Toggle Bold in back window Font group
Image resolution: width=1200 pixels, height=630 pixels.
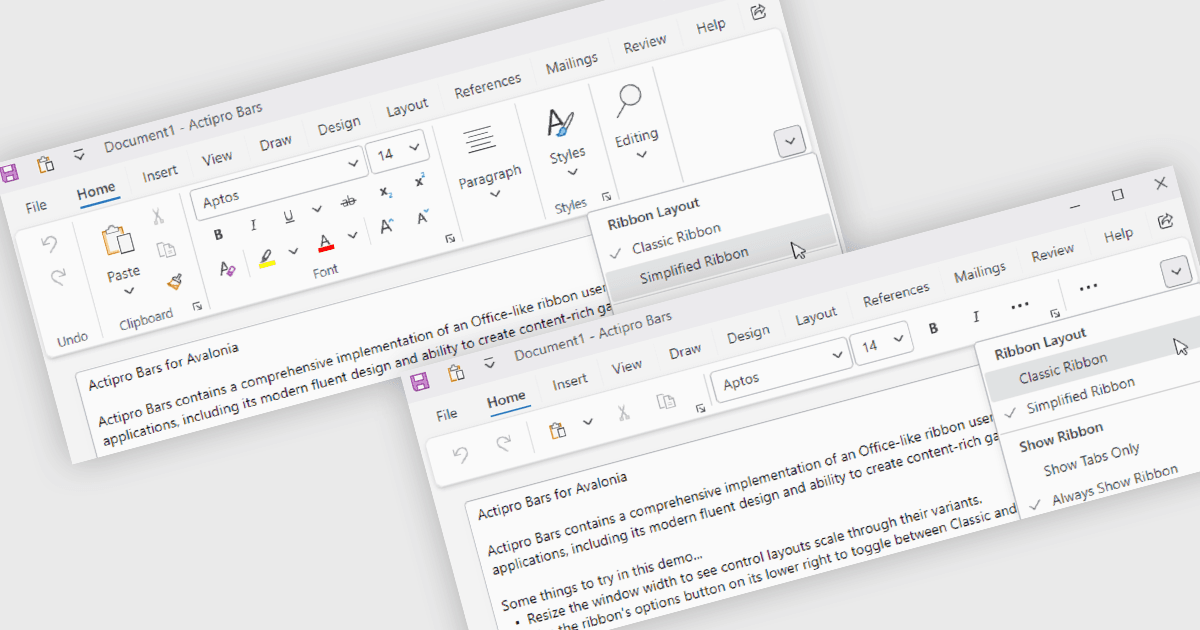tap(219, 235)
